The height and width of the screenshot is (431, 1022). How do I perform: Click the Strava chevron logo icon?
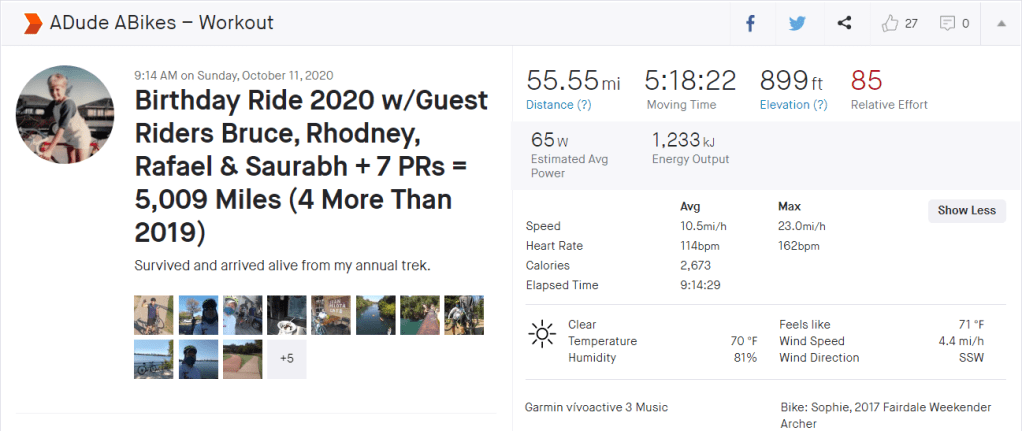[32, 22]
